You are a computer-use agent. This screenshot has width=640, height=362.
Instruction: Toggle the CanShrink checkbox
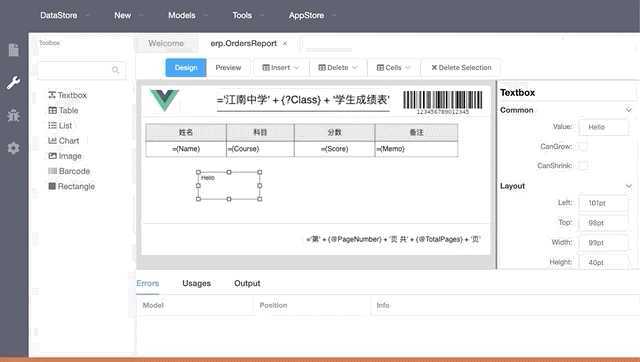583,165
